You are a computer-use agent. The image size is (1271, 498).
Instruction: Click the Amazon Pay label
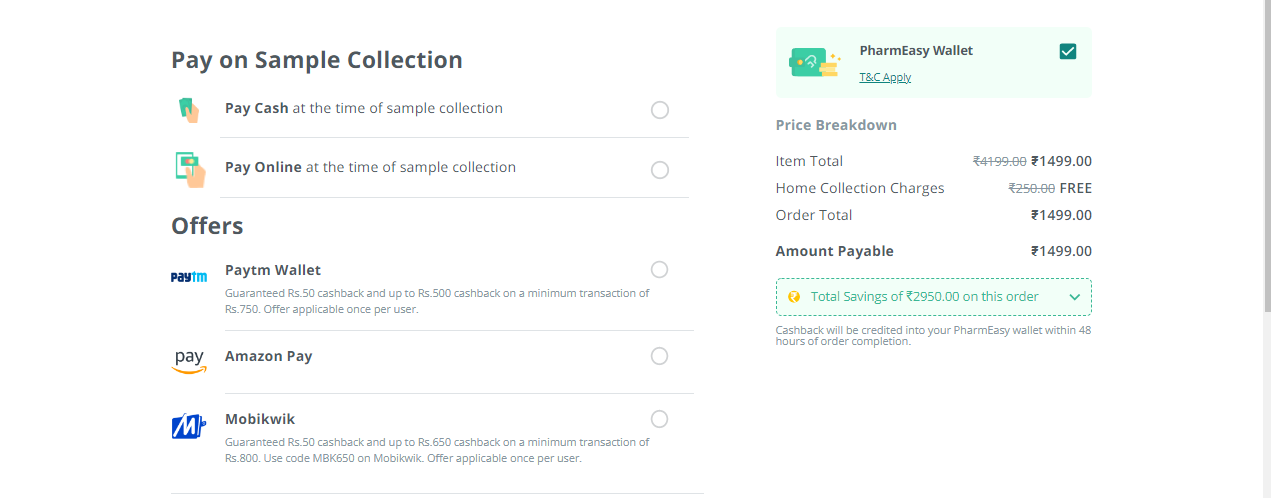[x=268, y=356]
